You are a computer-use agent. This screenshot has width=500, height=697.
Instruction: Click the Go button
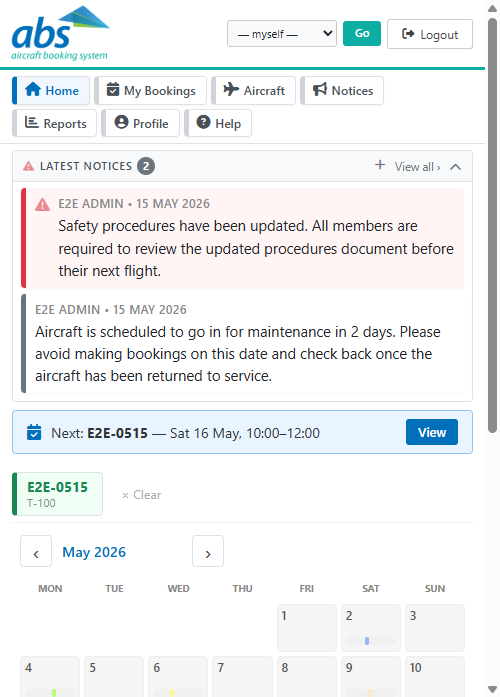click(x=362, y=33)
